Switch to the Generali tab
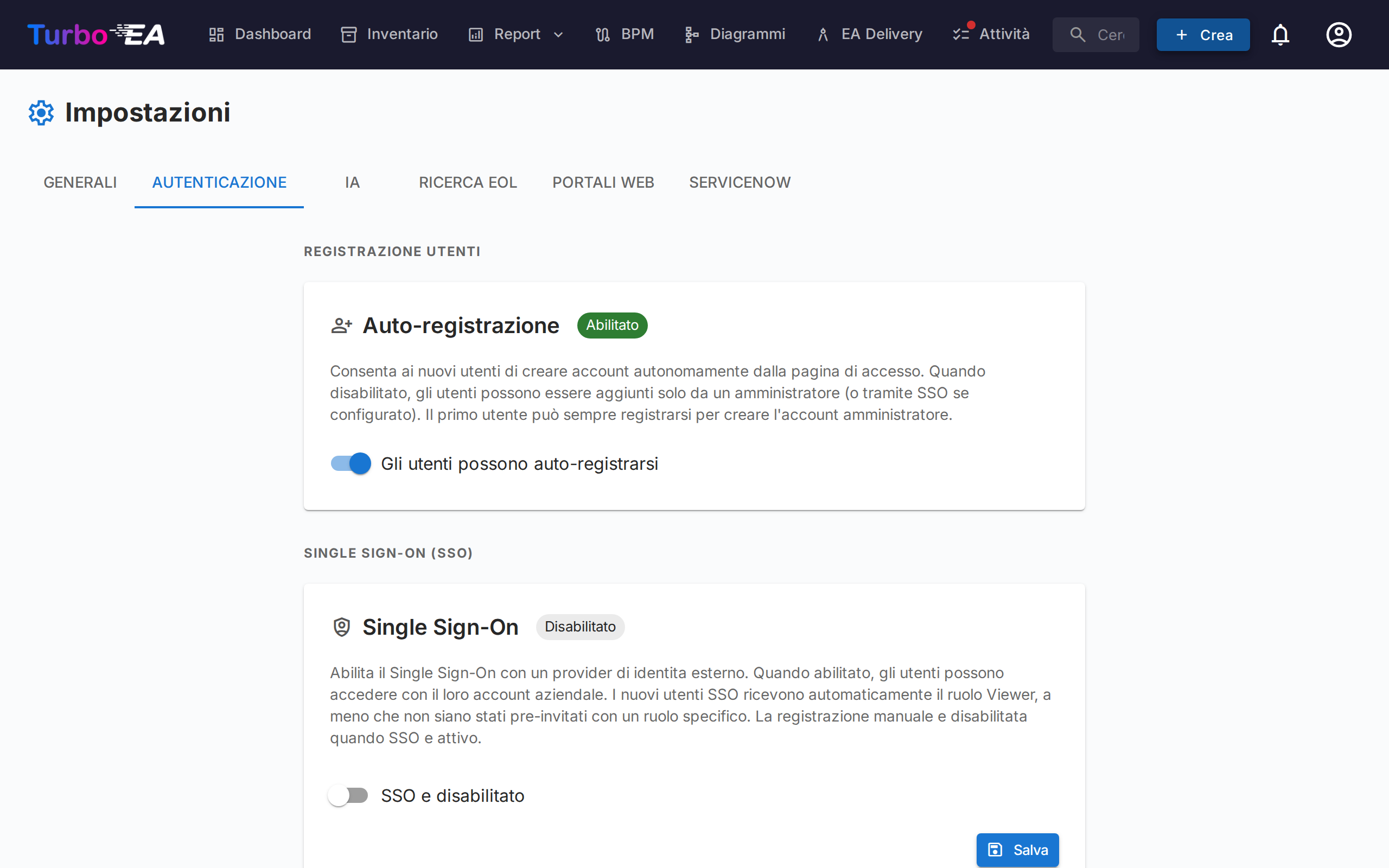The image size is (1389, 868). pyautogui.click(x=80, y=183)
